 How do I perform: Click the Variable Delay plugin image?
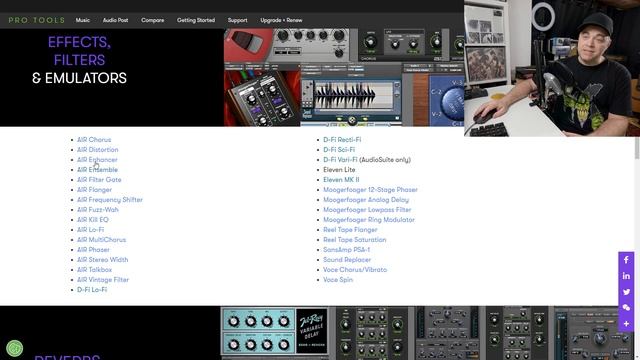(275, 331)
